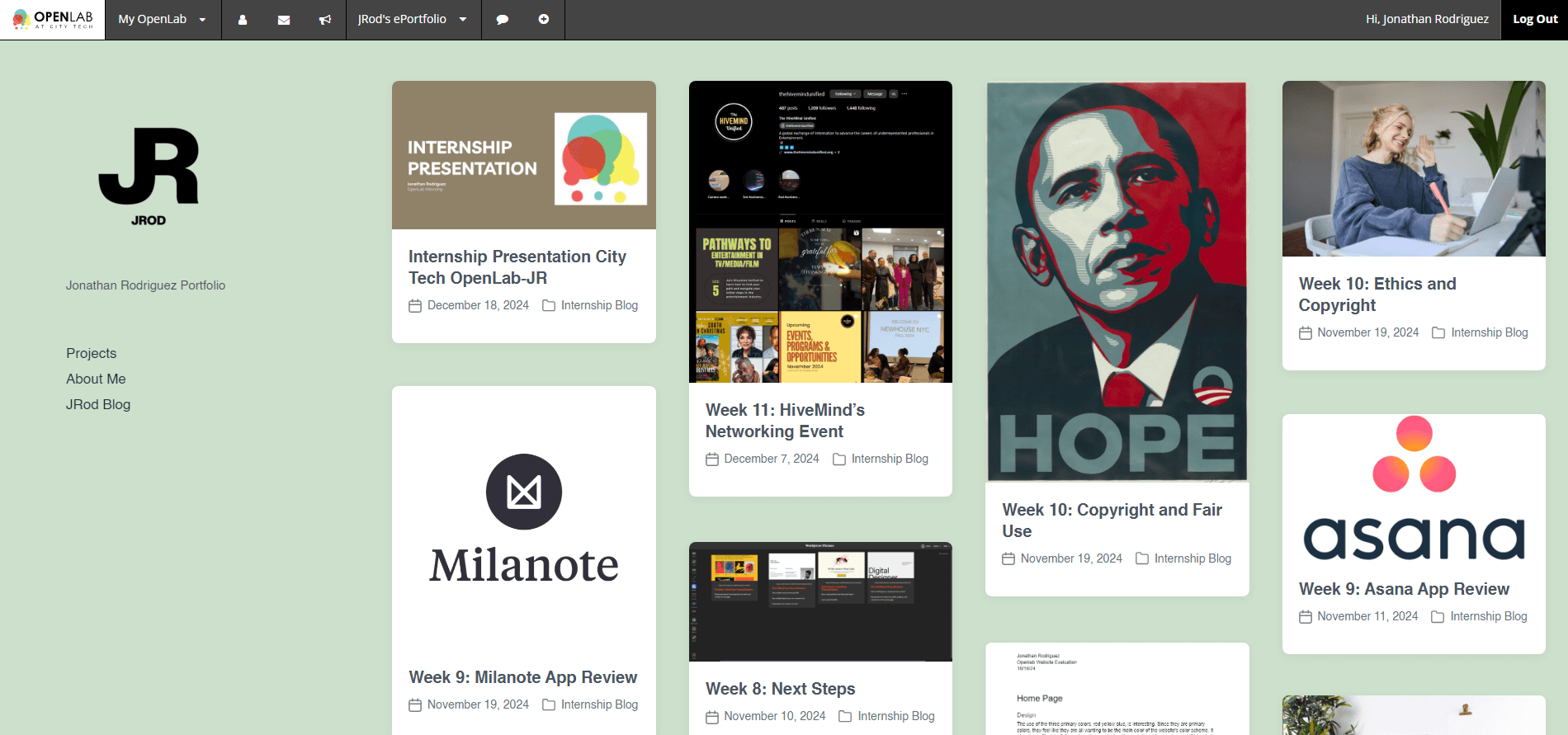Open Internship Blog under Copyright and Fair Use
1568x735 pixels.
tap(1193, 558)
